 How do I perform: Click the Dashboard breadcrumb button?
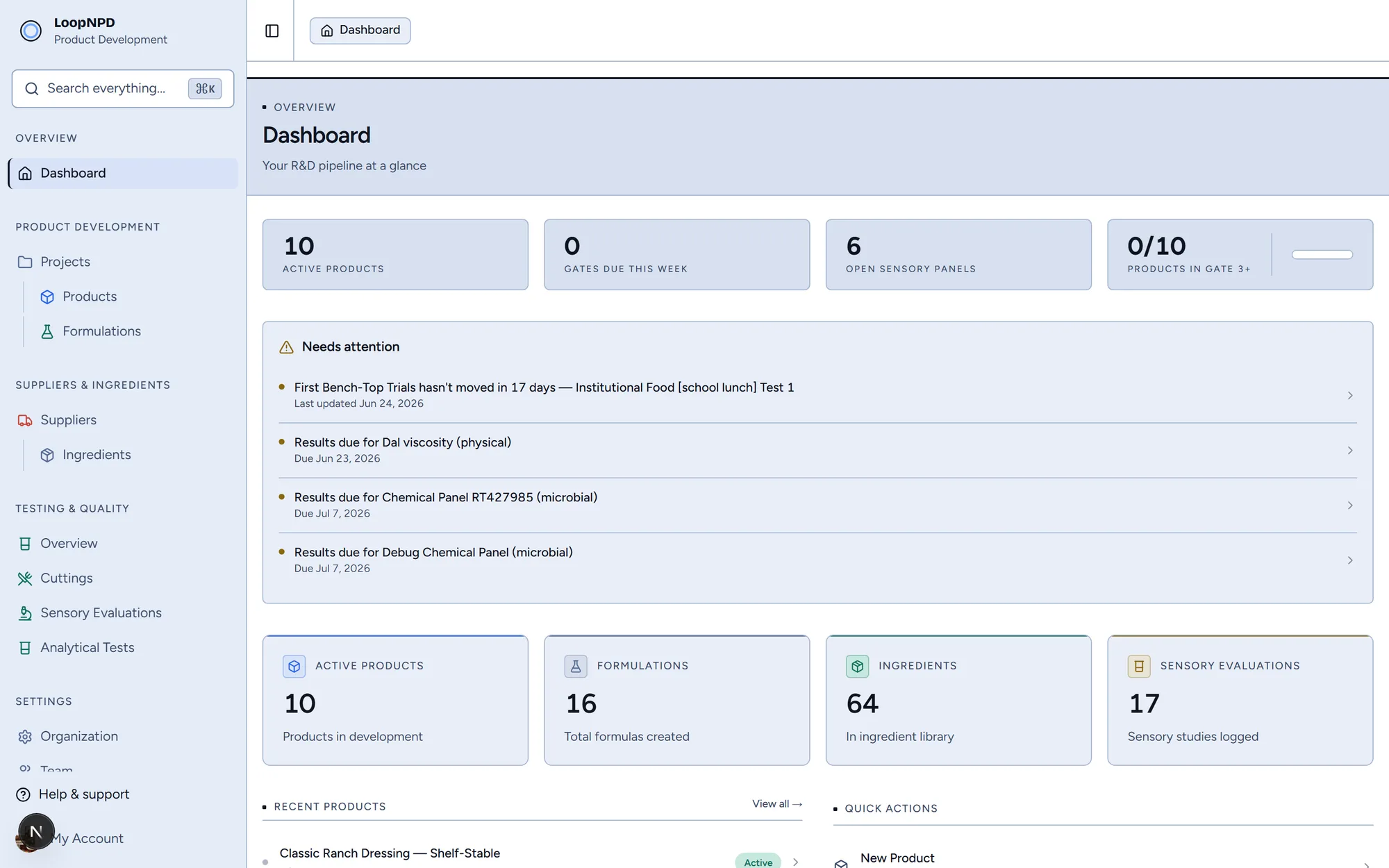click(x=360, y=31)
